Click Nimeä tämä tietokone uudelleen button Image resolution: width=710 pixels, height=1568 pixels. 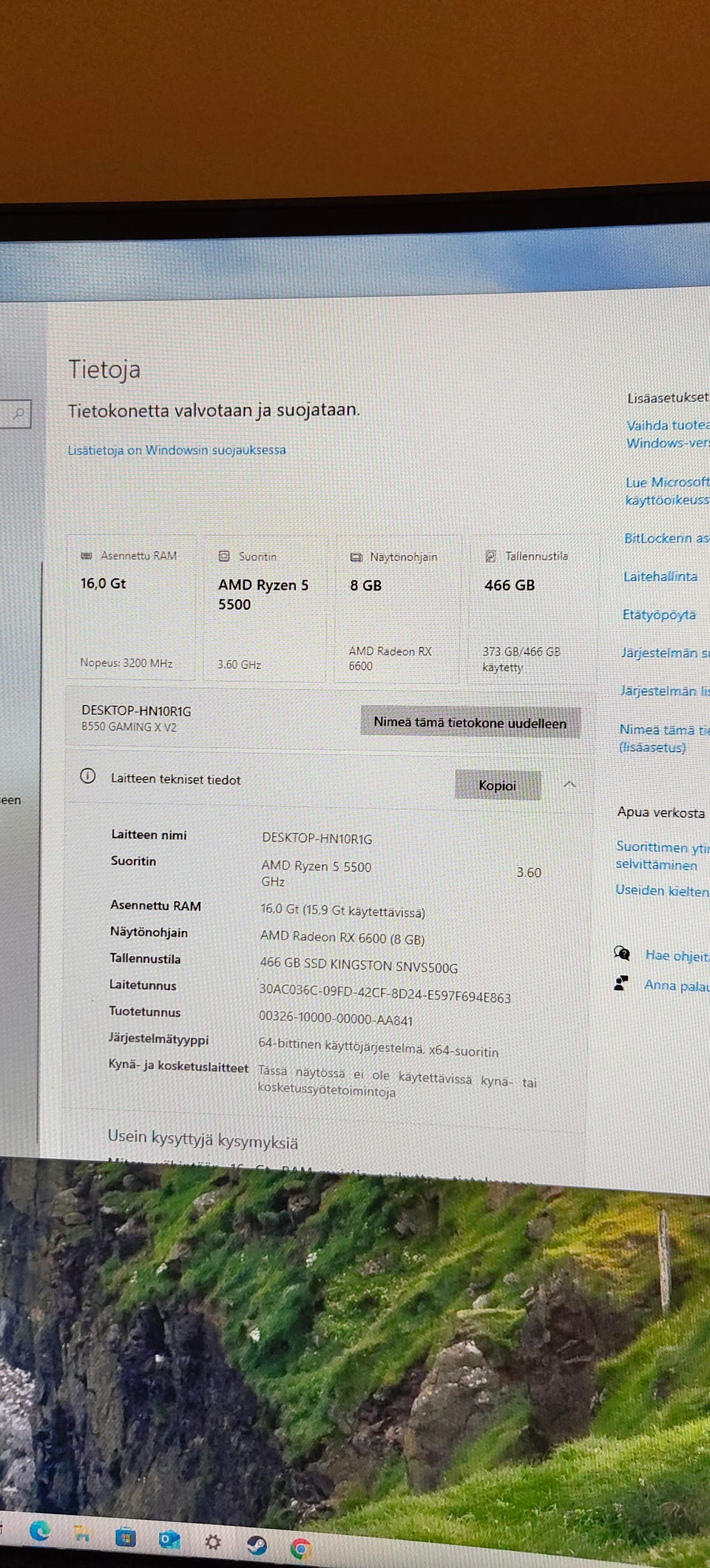(x=470, y=721)
